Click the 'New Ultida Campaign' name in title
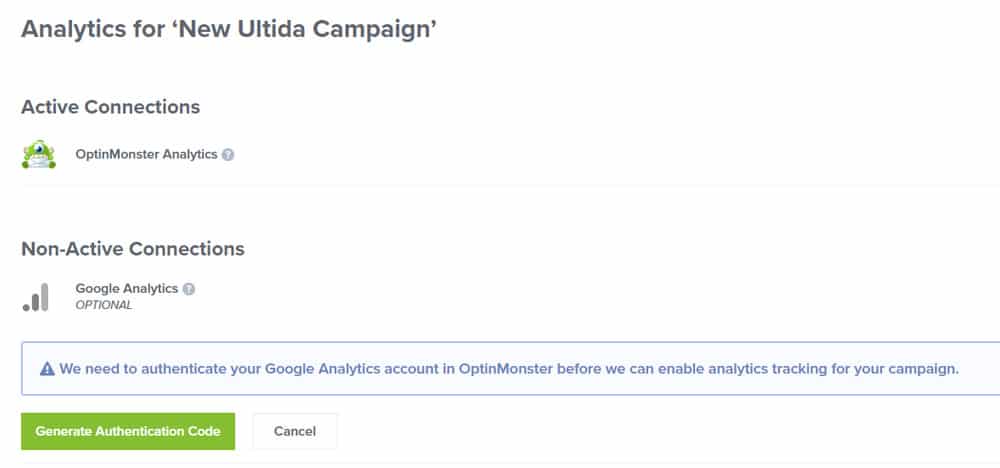Image resolution: width=1000 pixels, height=468 pixels. 305,29
